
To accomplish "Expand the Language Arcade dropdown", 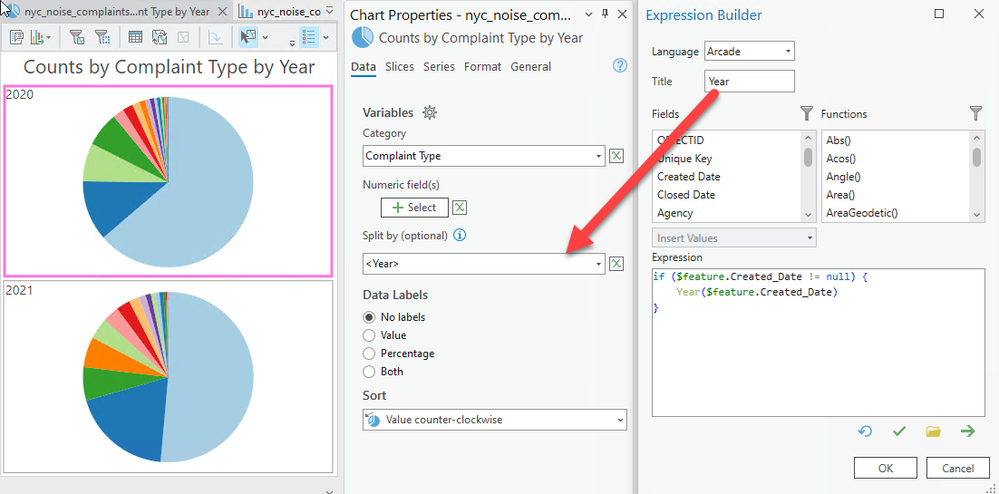I will pos(789,51).
